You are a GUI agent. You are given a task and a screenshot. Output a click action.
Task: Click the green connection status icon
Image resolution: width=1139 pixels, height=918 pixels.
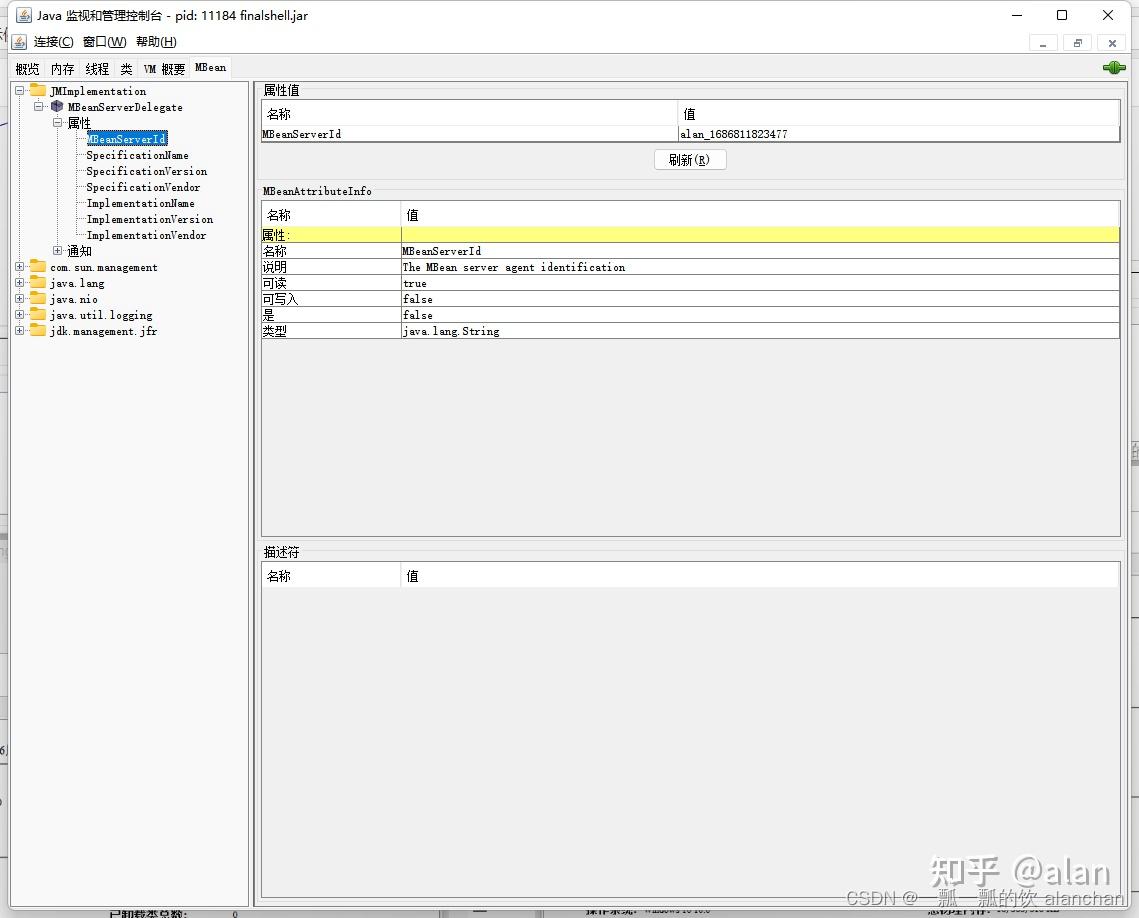[1113, 67]
